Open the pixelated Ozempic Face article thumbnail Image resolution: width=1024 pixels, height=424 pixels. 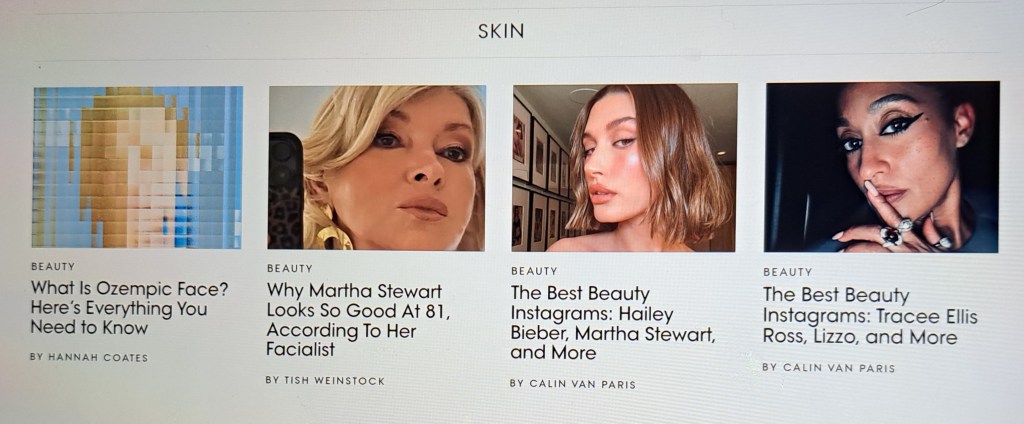[137, 167]
